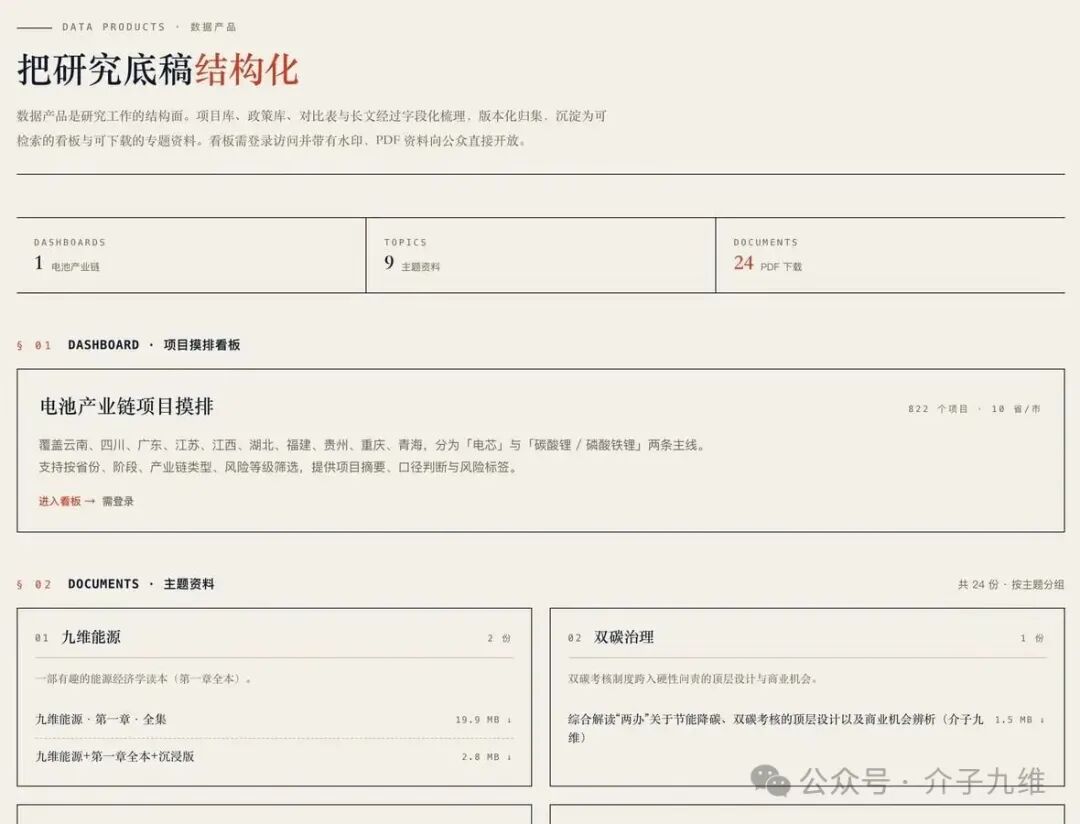Image resolution: width=1080 pixels, height=824 pixels.
Task: Click the 共 24 份 · 按主题分组 label
Action: 1010,584
